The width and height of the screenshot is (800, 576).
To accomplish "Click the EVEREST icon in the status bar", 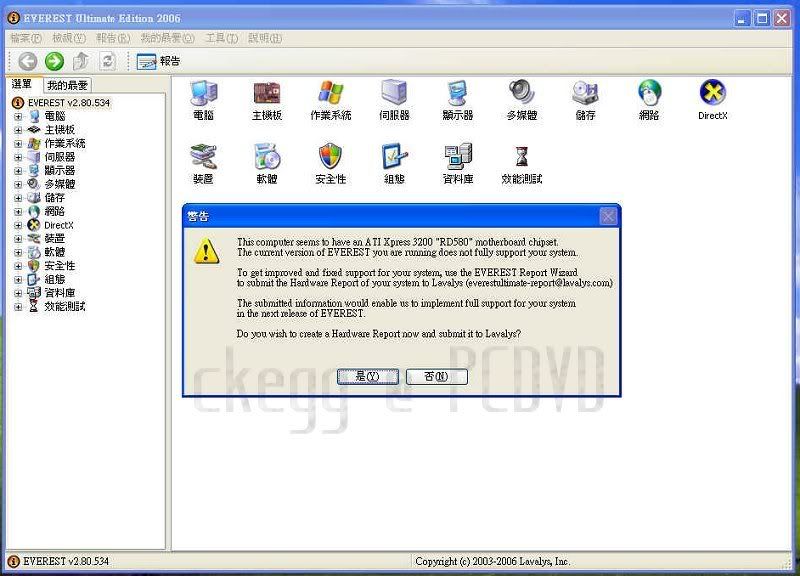I will (14, 561).
